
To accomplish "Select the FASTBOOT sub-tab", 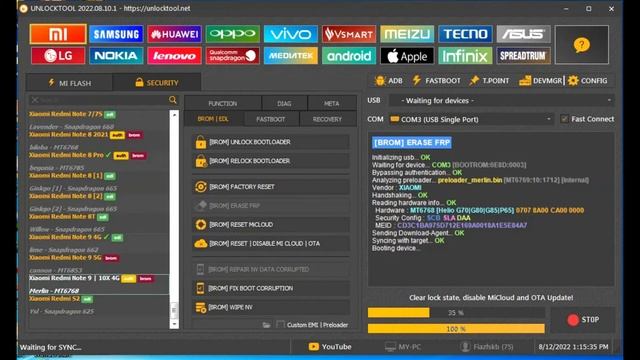I will coord(271,119).
